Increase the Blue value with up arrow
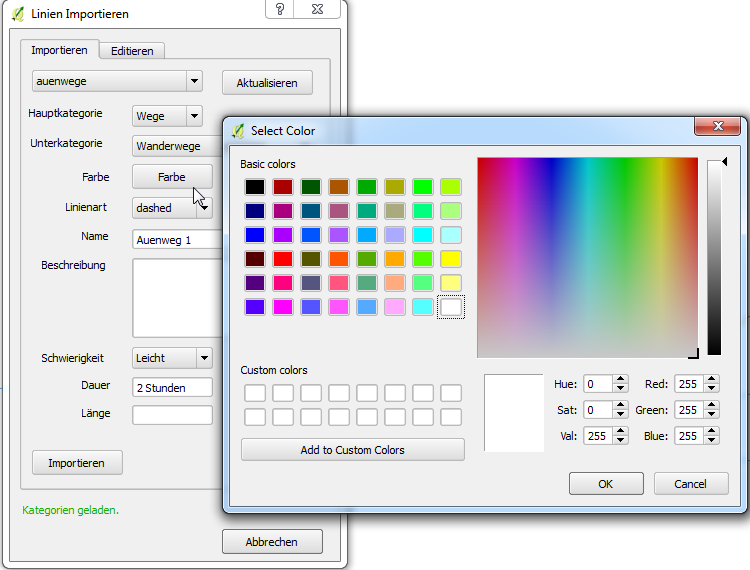750x570 pixels. tap(711, 431)
